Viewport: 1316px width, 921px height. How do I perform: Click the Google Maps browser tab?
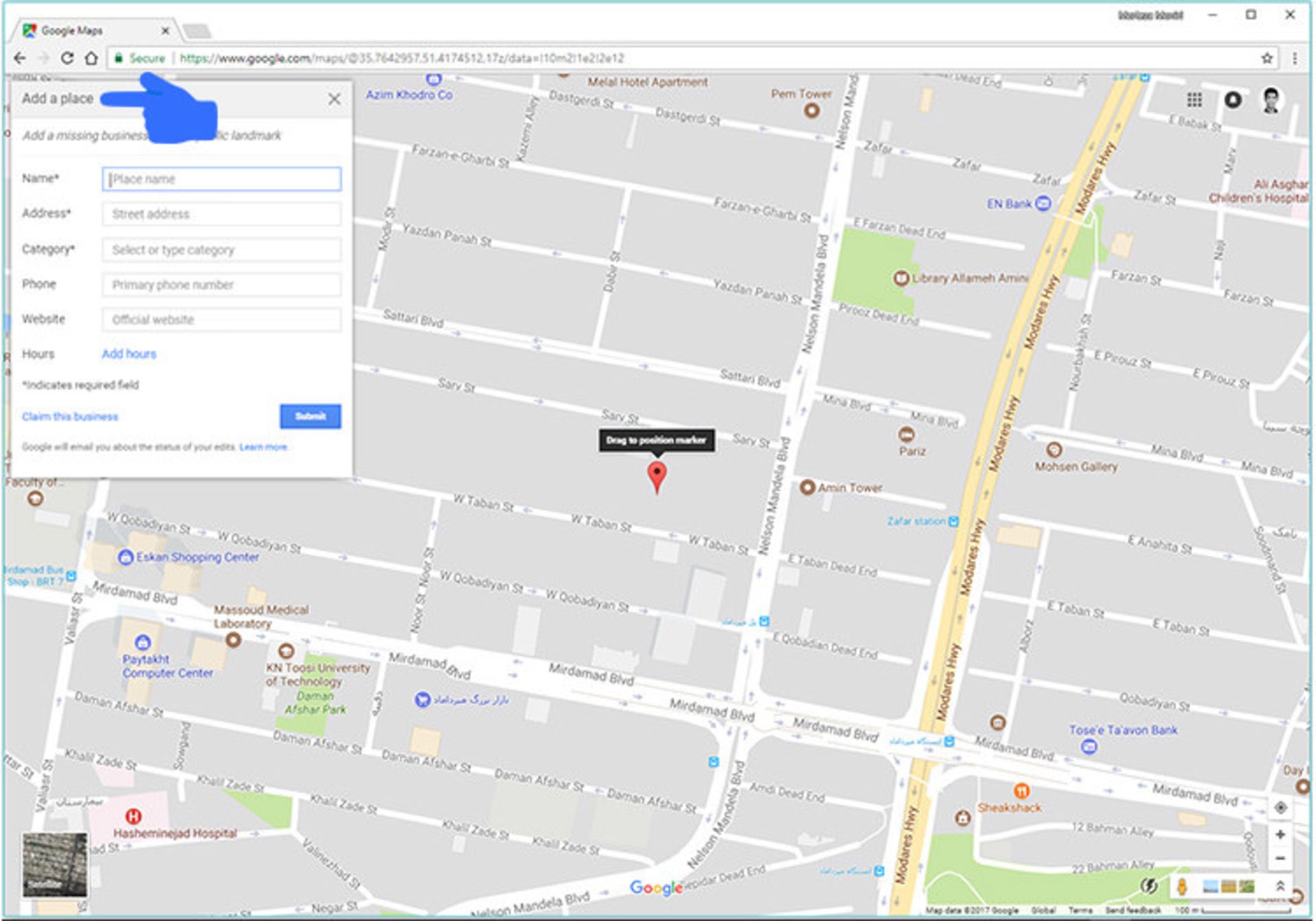(x=96, y=31)
